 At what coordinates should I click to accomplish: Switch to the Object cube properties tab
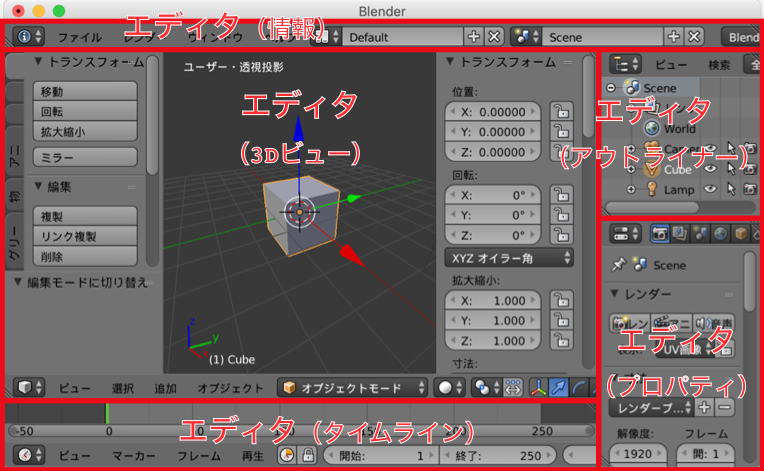(741, 234)
